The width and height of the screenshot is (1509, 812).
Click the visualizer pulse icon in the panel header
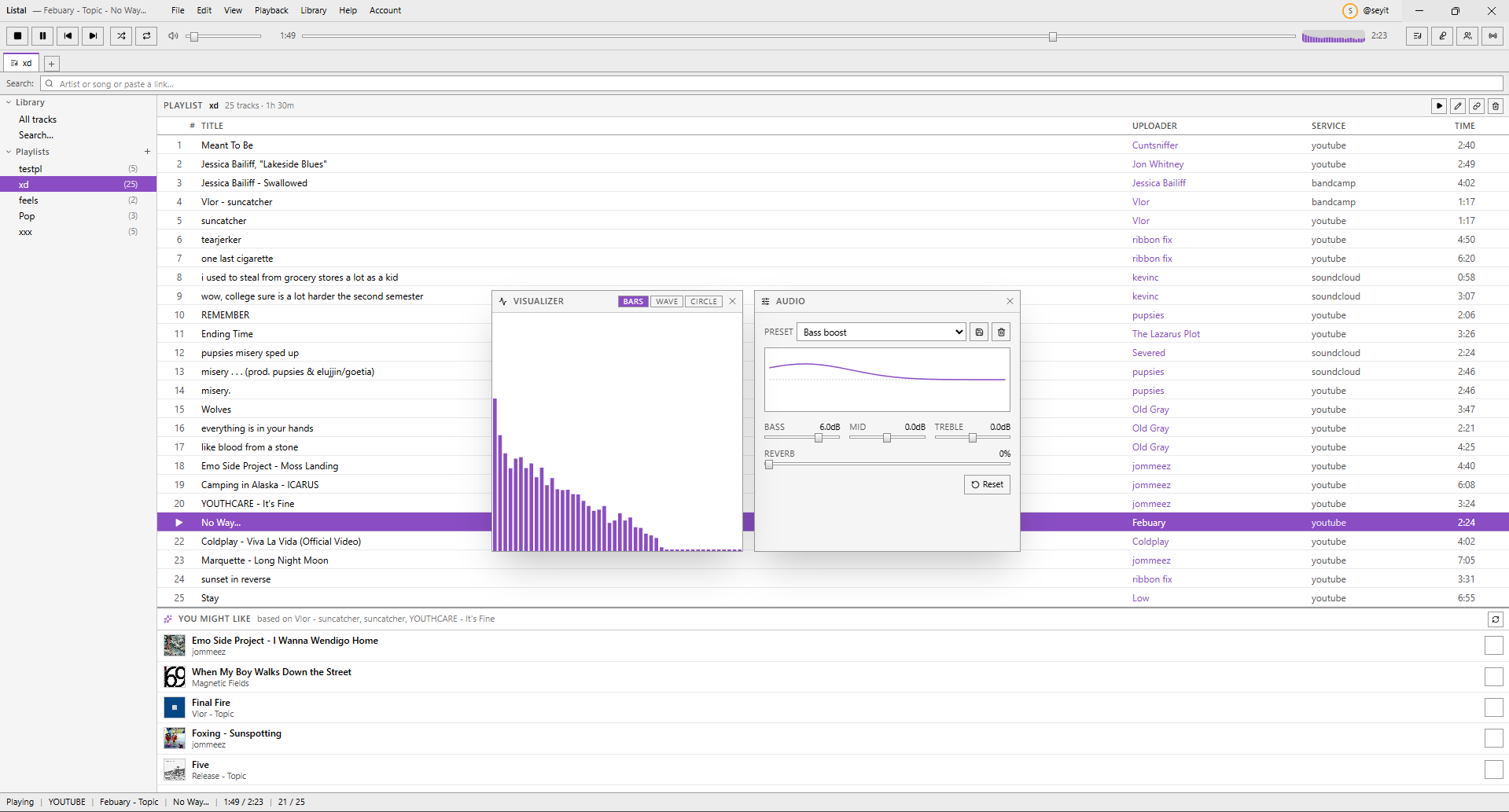click(x=503, y=301)
